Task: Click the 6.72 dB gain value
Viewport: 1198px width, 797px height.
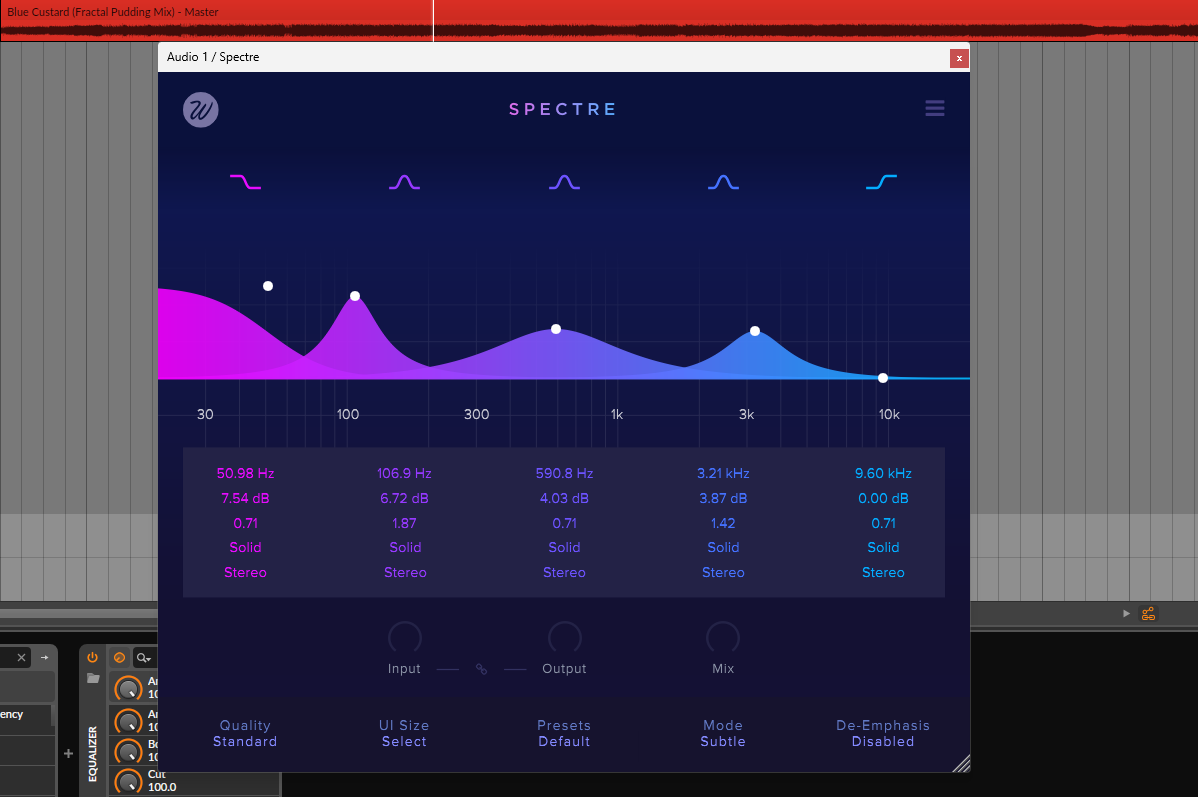Action: (x=404, y=498)
